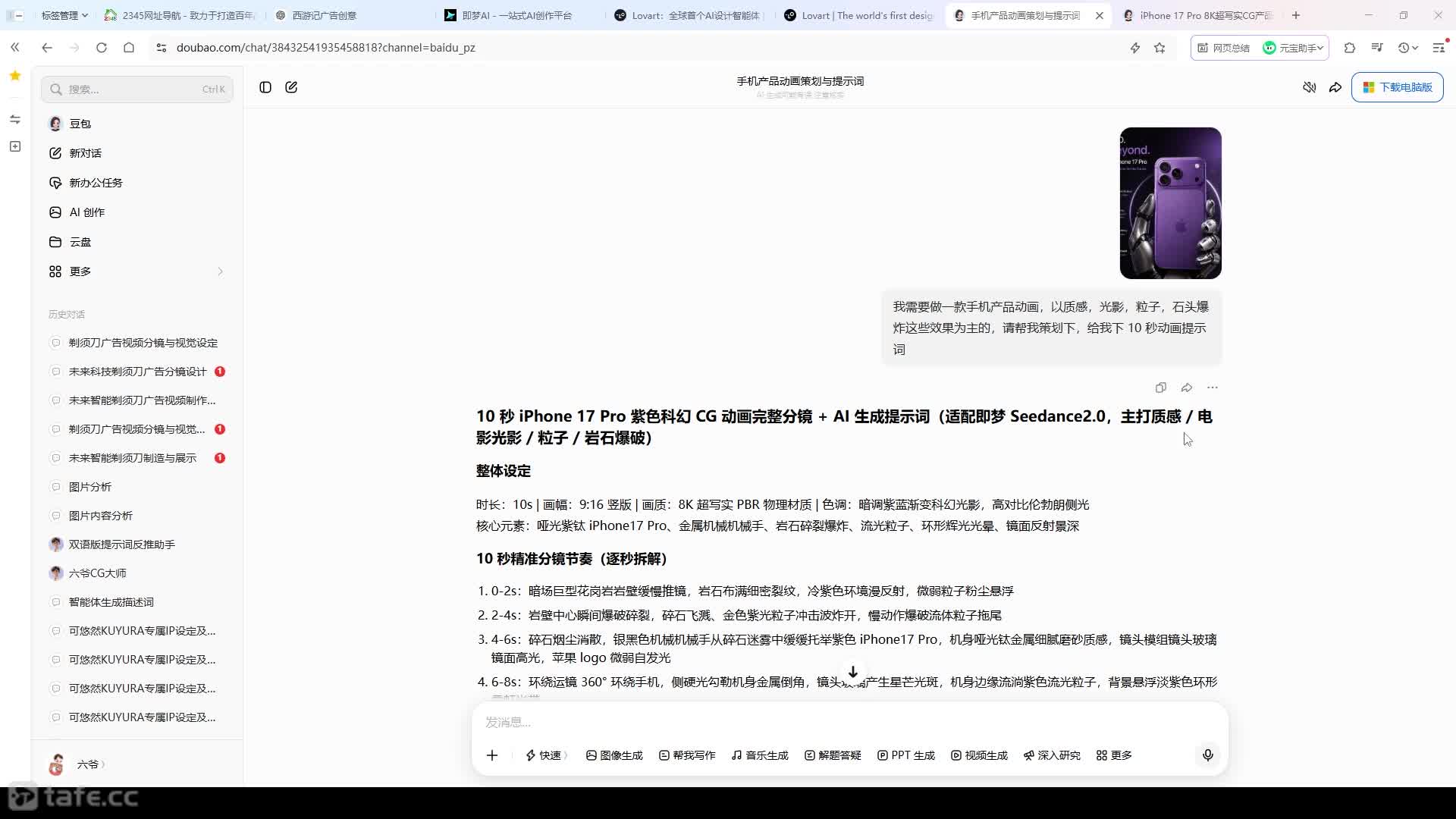Open history chat 智能体生成描述词
The image size is (1456, 819).
(x=137, y=602)
